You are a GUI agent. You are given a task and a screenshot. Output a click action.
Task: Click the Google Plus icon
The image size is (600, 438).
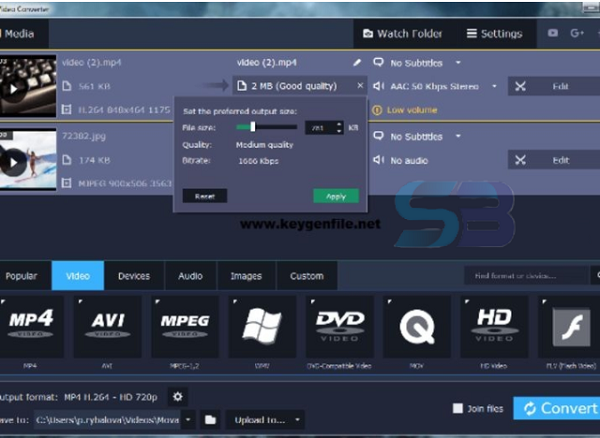[577, 33]
